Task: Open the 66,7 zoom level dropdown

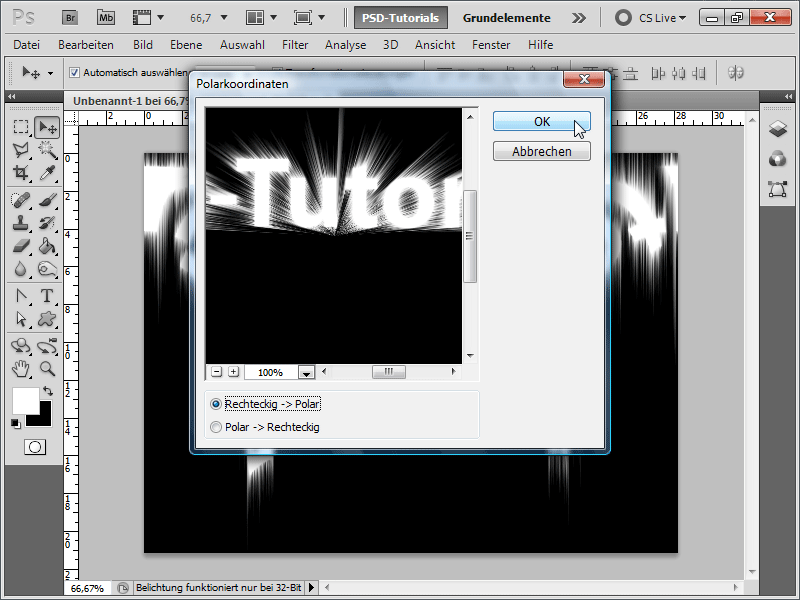Action: (x=223, y=18)
